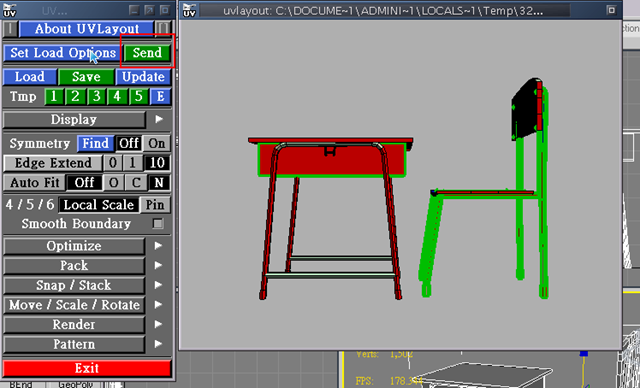Click the small button left of About UVLayout

point(10,29)
